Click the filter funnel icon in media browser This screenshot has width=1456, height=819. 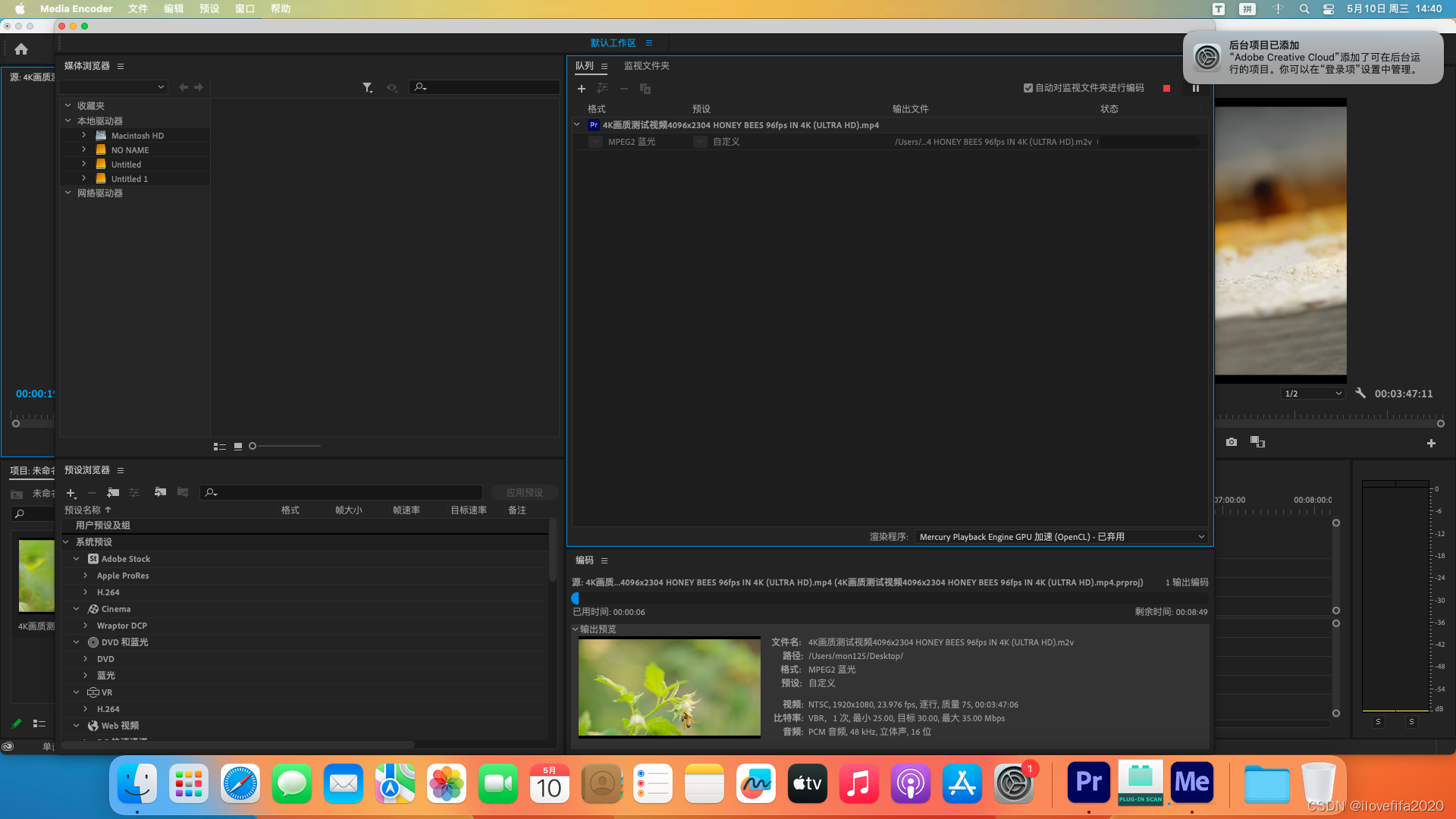coord(367,88)
